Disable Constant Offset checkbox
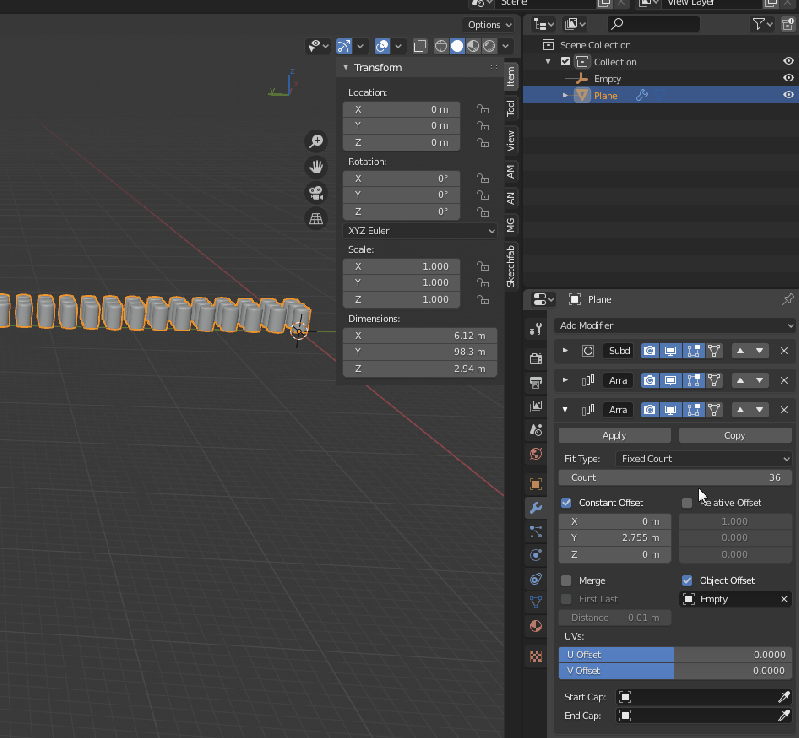 [x=566, y=503]
